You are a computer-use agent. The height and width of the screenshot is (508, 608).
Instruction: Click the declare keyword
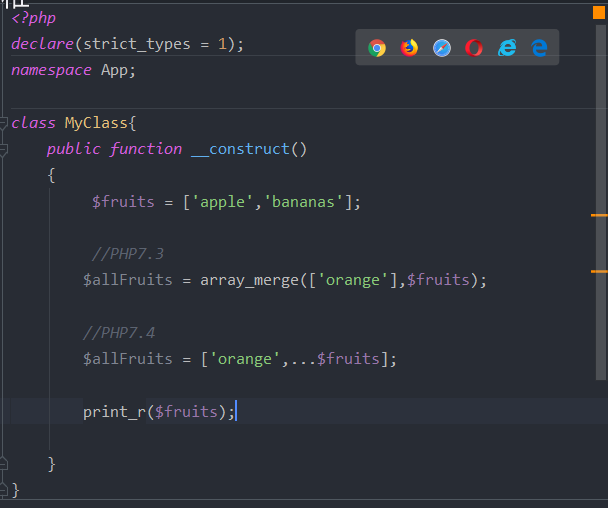tap(42, 44)
